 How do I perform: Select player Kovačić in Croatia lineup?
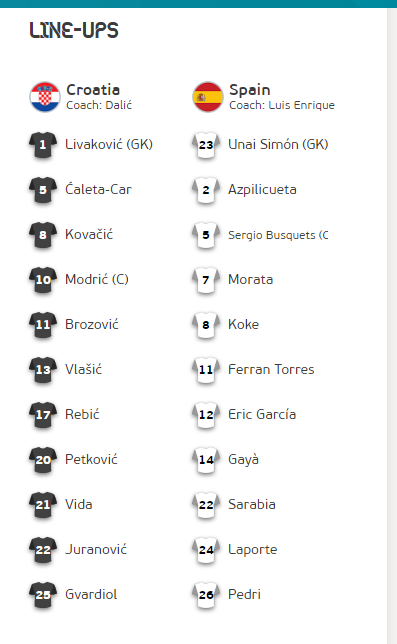pos(89,235)
